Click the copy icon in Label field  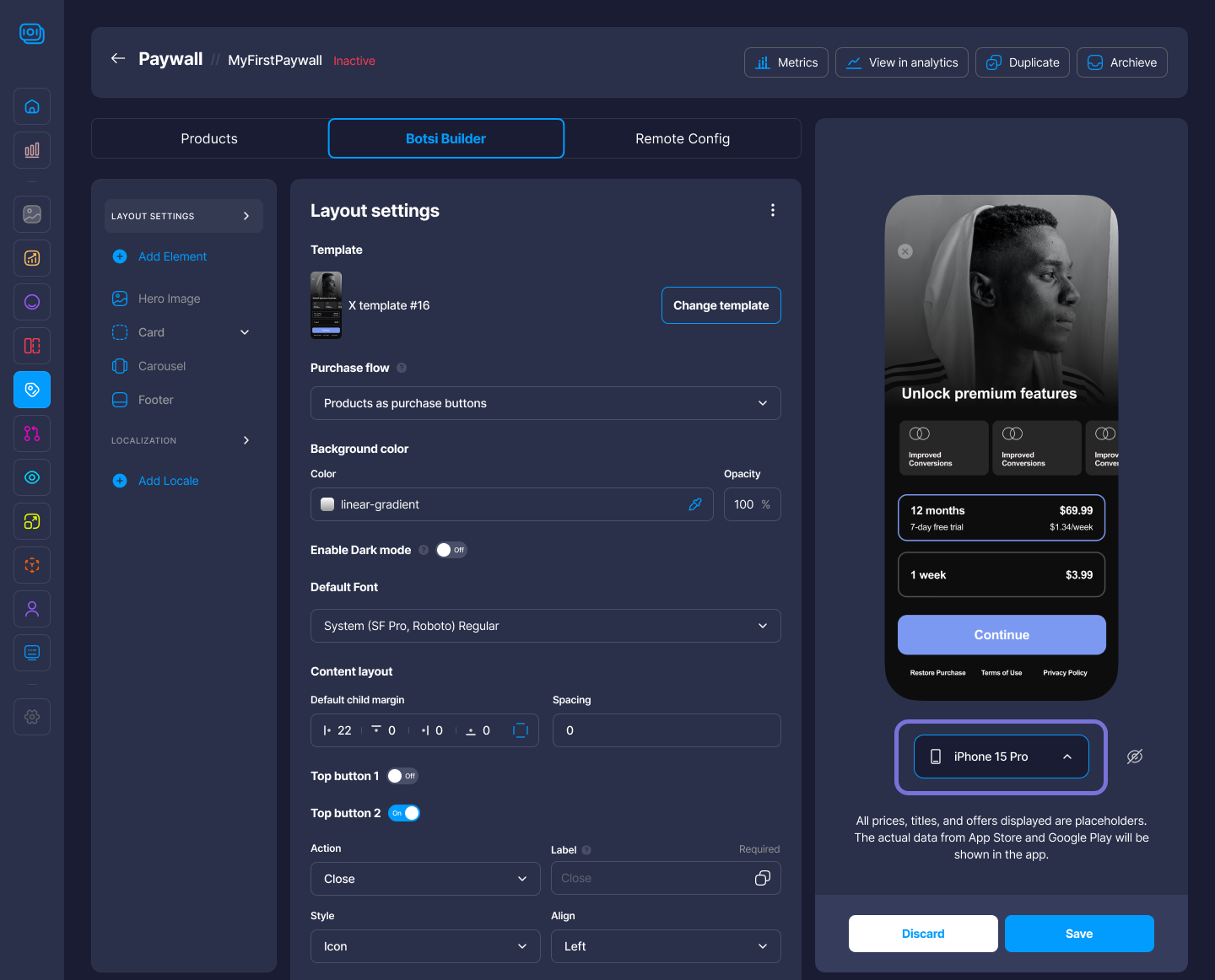pyautogui.click(x=762, y=878)
